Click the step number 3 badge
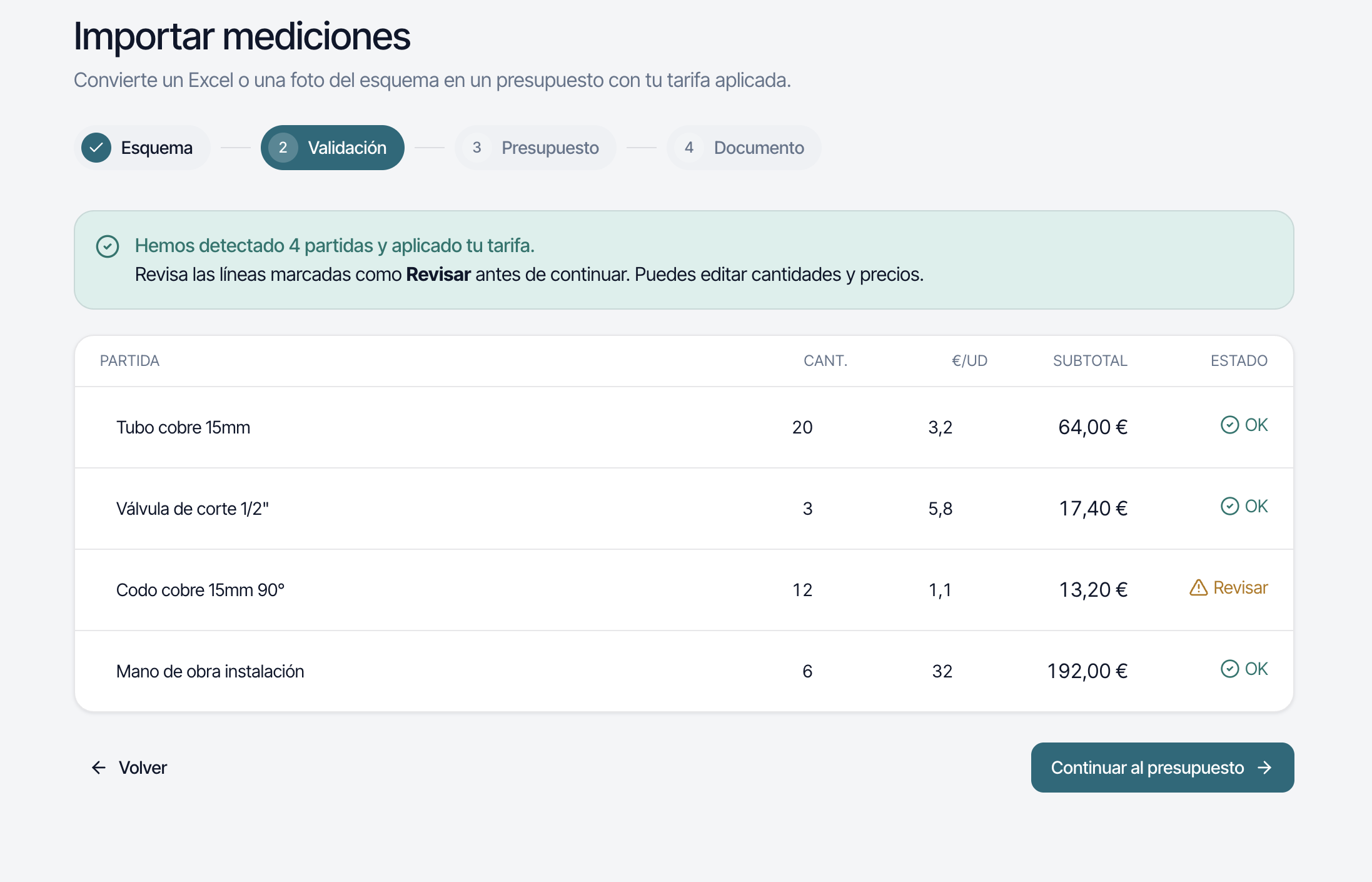Viewport: 1372px width, 882px height. (x=477, y=148)
